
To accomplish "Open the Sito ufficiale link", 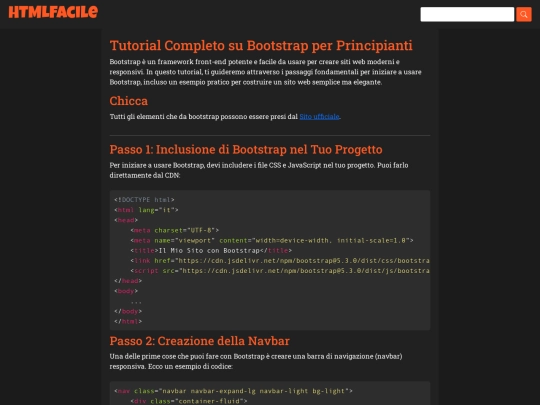I will click(x=319, y=117).
